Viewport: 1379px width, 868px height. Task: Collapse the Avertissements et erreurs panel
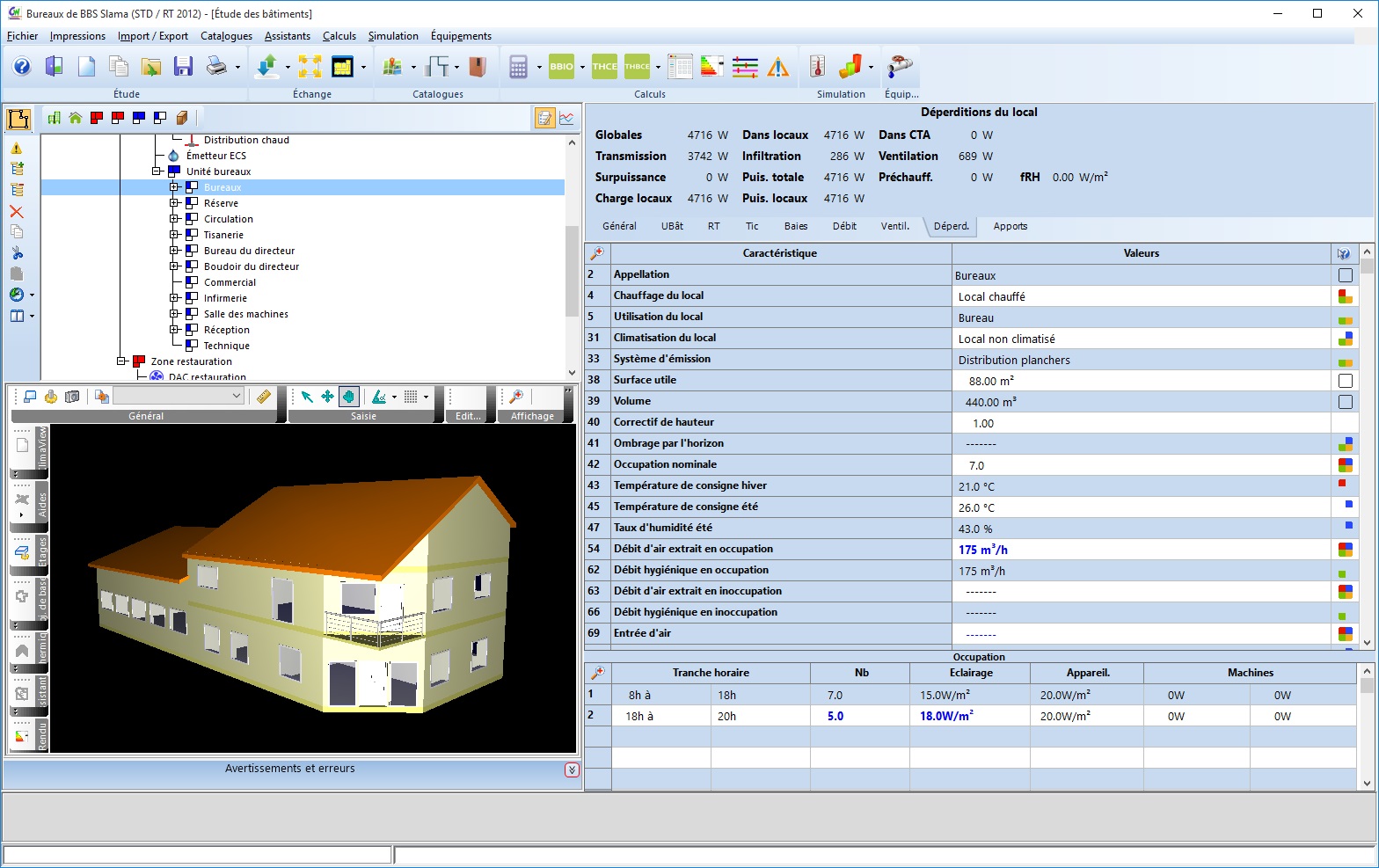pos(572,770)
